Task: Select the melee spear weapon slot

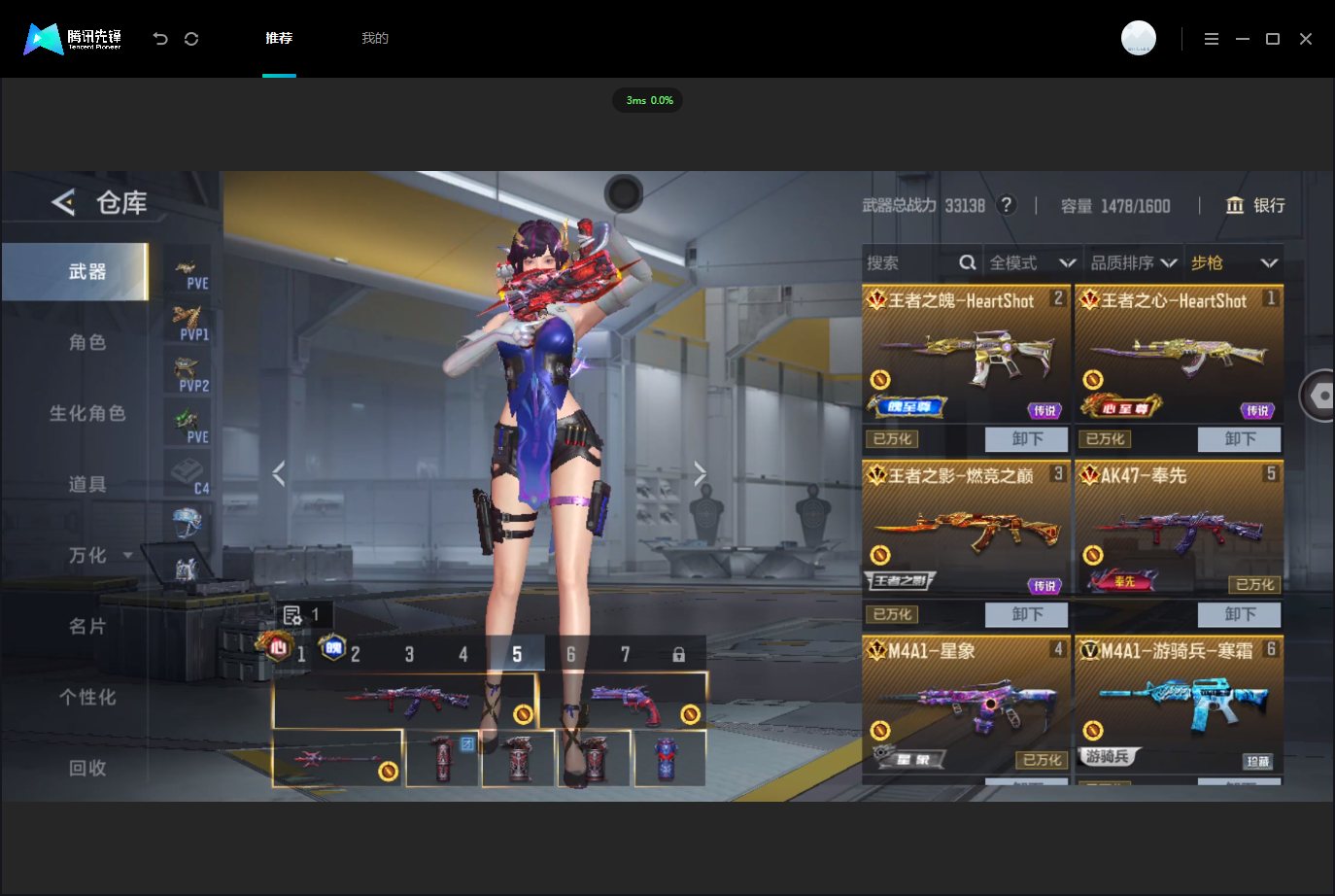Action: 337,758
